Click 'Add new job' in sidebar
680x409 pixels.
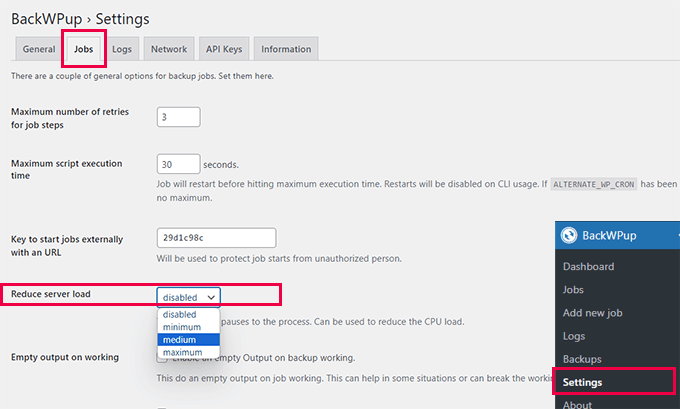[593, 313]
